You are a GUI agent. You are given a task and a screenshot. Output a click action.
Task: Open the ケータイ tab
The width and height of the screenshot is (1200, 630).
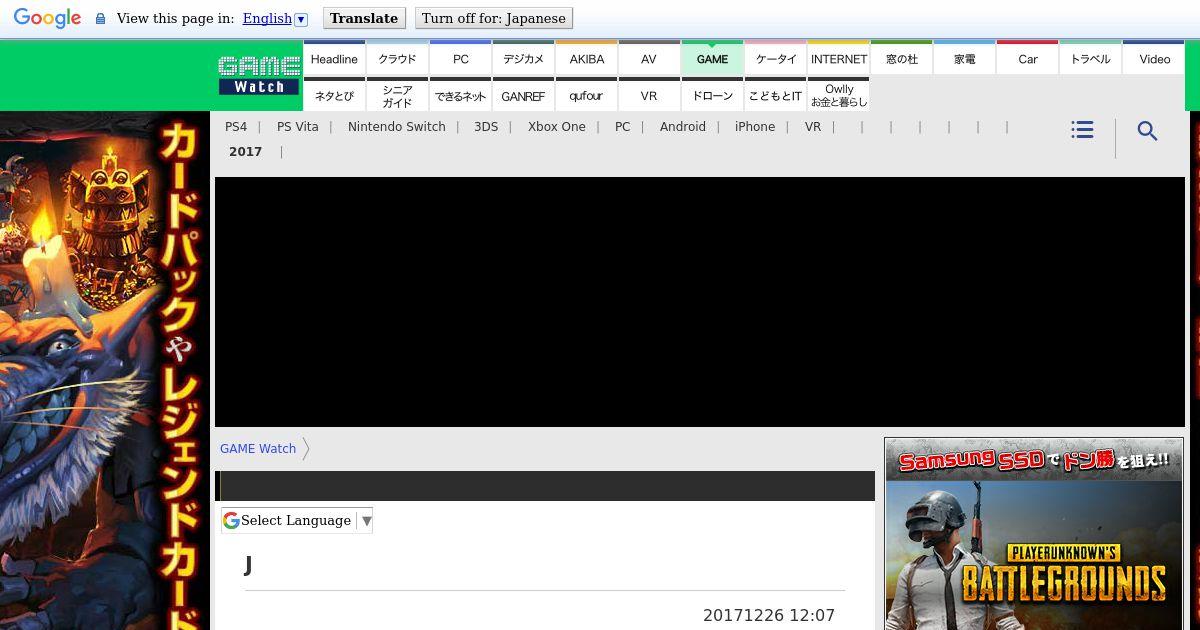click(775, 58)
